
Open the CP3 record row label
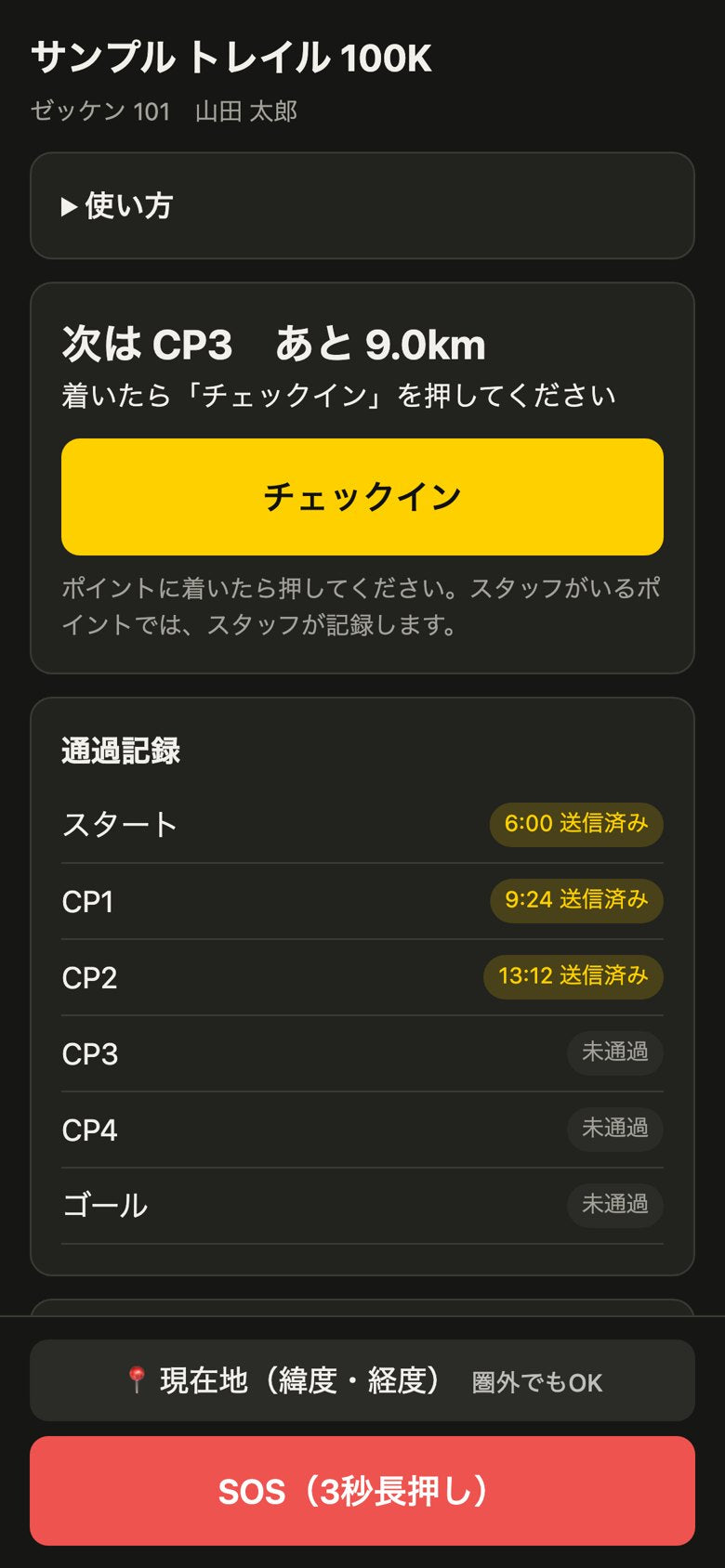[90, 1054]
